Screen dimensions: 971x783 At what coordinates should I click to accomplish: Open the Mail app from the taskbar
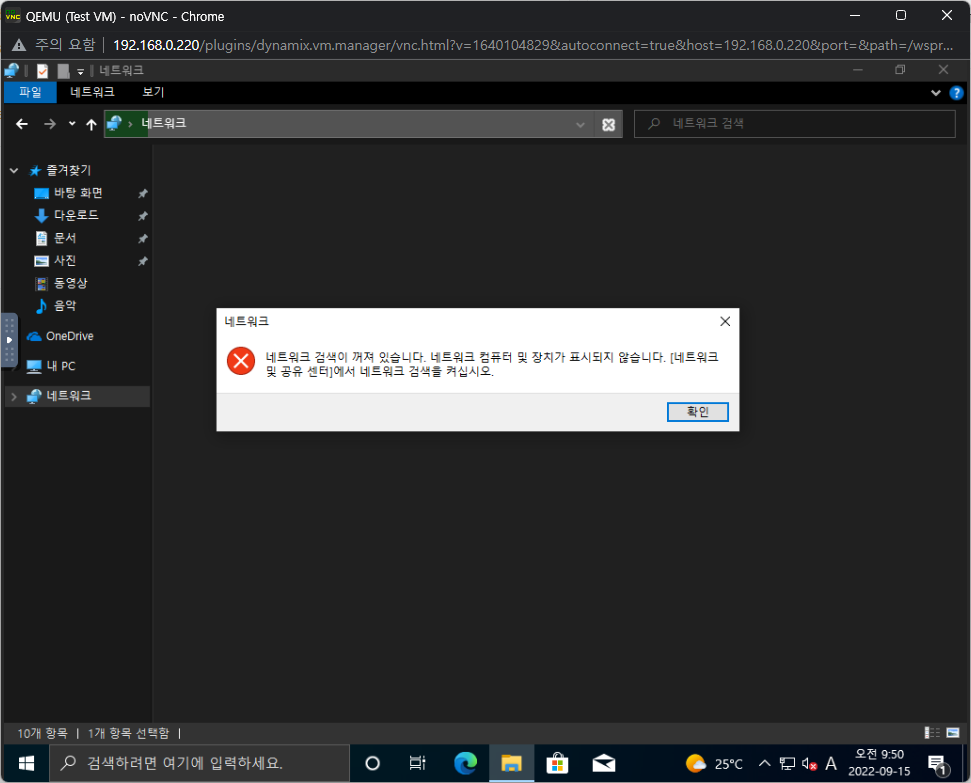604,763
